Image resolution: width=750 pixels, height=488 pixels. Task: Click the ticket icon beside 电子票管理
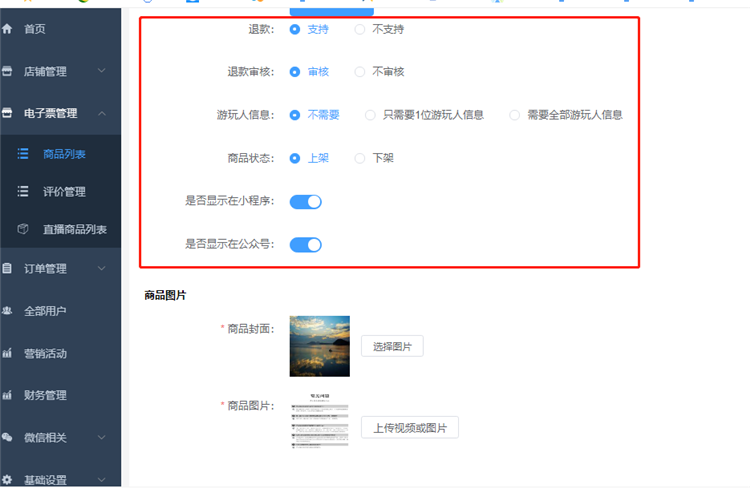click(8, 113)
